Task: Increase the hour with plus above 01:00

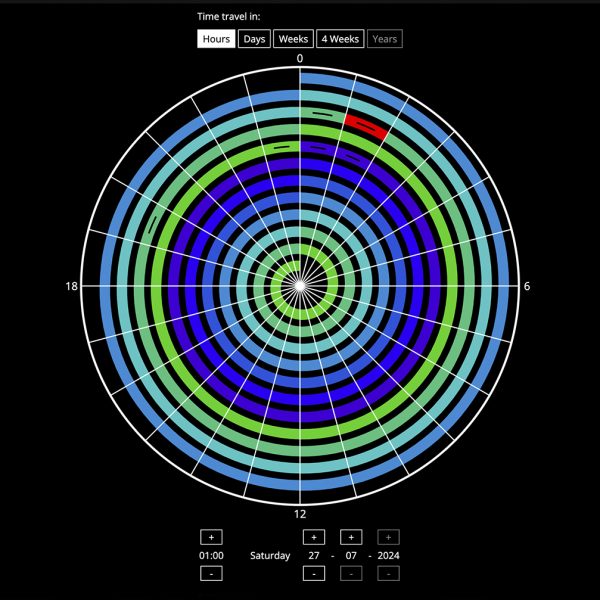Action: click(211, 537)
